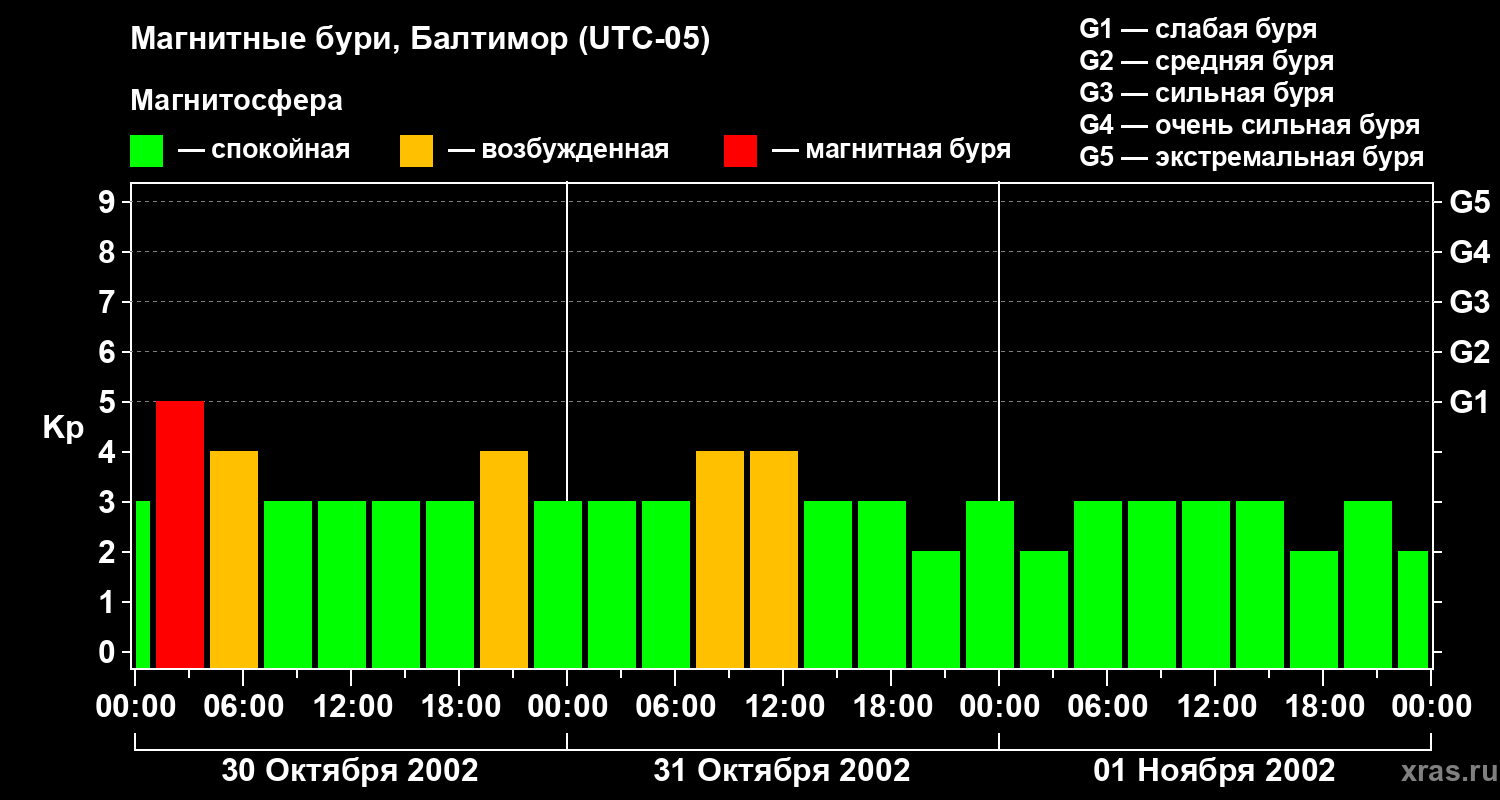The height and width of the screenshot is (800, 1500).
Task: Select the '31 Октября 2002' date label
Action: tap(782, 771)
